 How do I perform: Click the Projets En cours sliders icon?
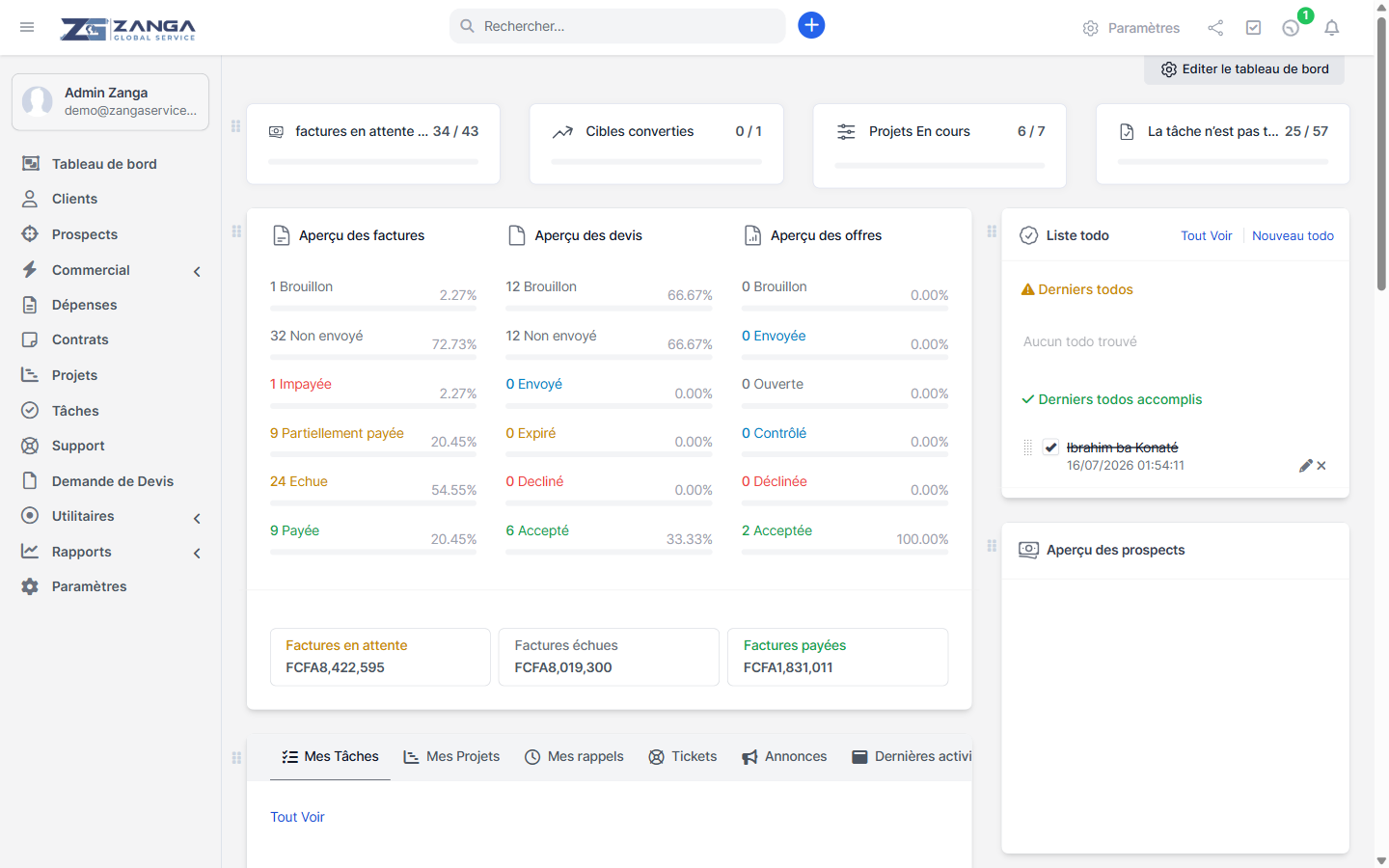pos(846,132)
